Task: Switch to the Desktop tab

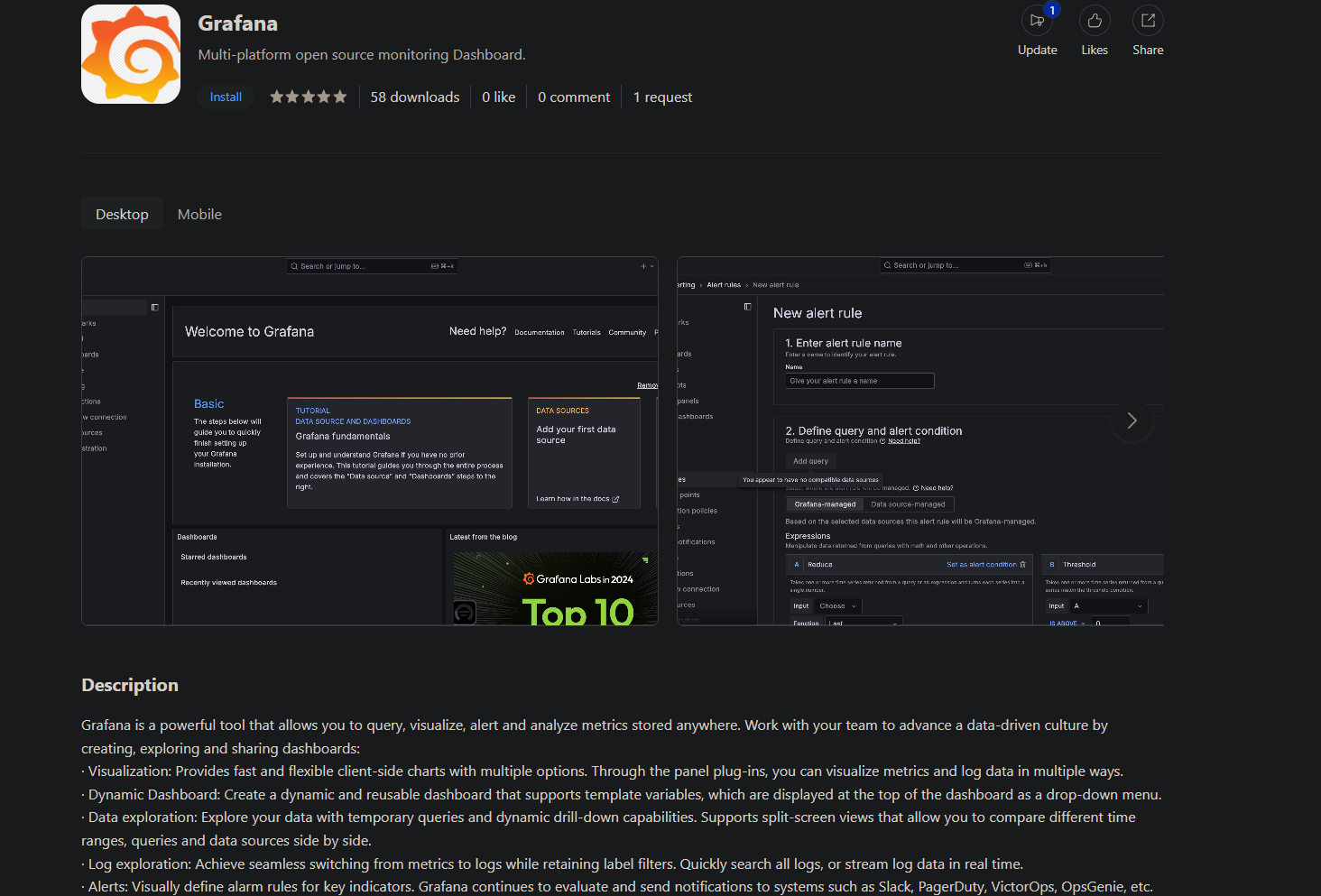Action: pos(122,214)
